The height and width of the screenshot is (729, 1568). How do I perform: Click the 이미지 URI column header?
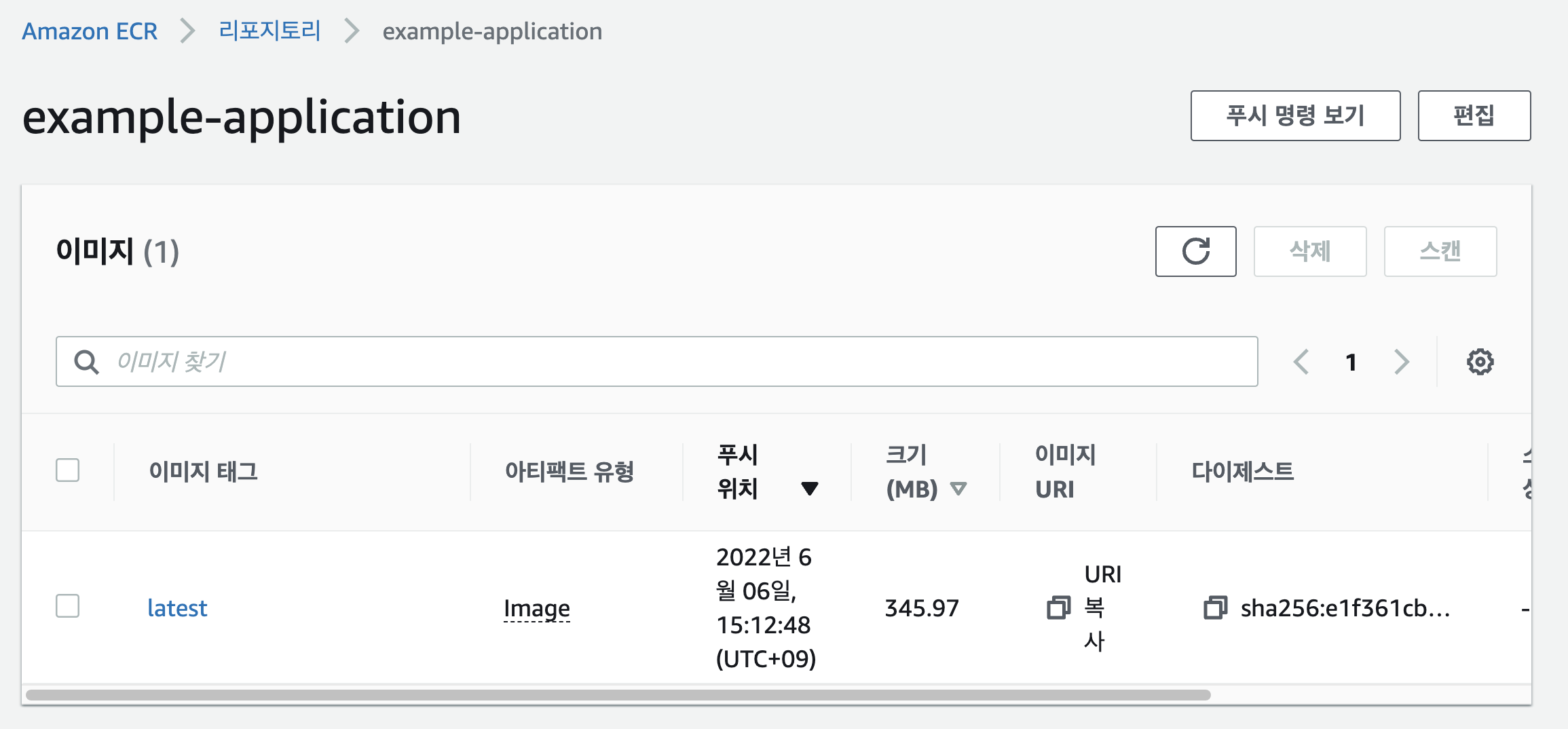pos(1065,472)
